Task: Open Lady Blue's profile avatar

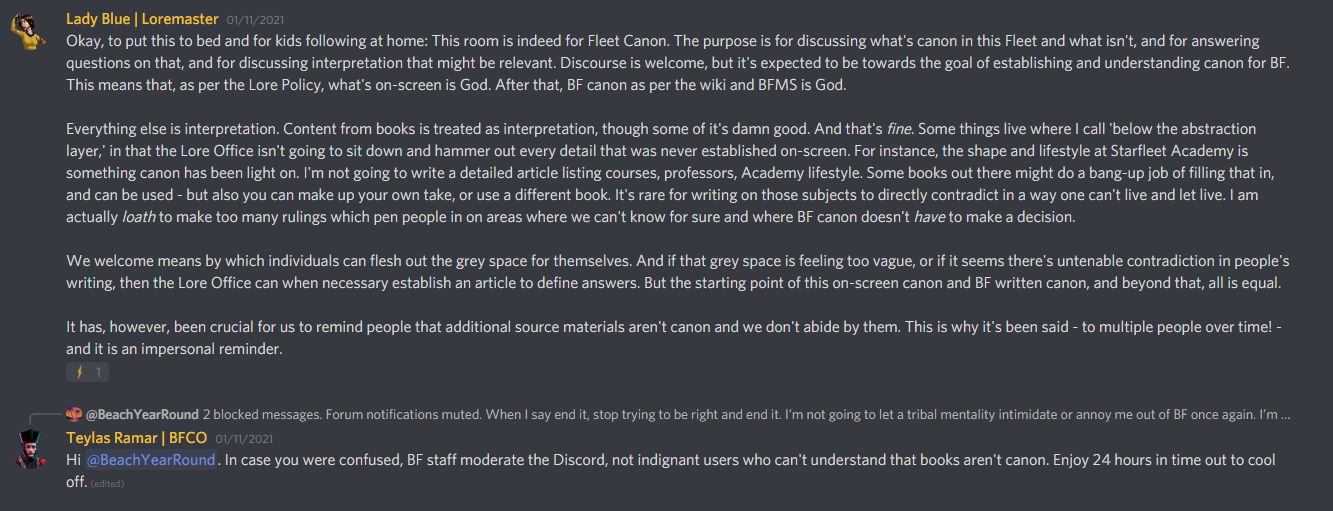Action: click(x=29, y=31)
